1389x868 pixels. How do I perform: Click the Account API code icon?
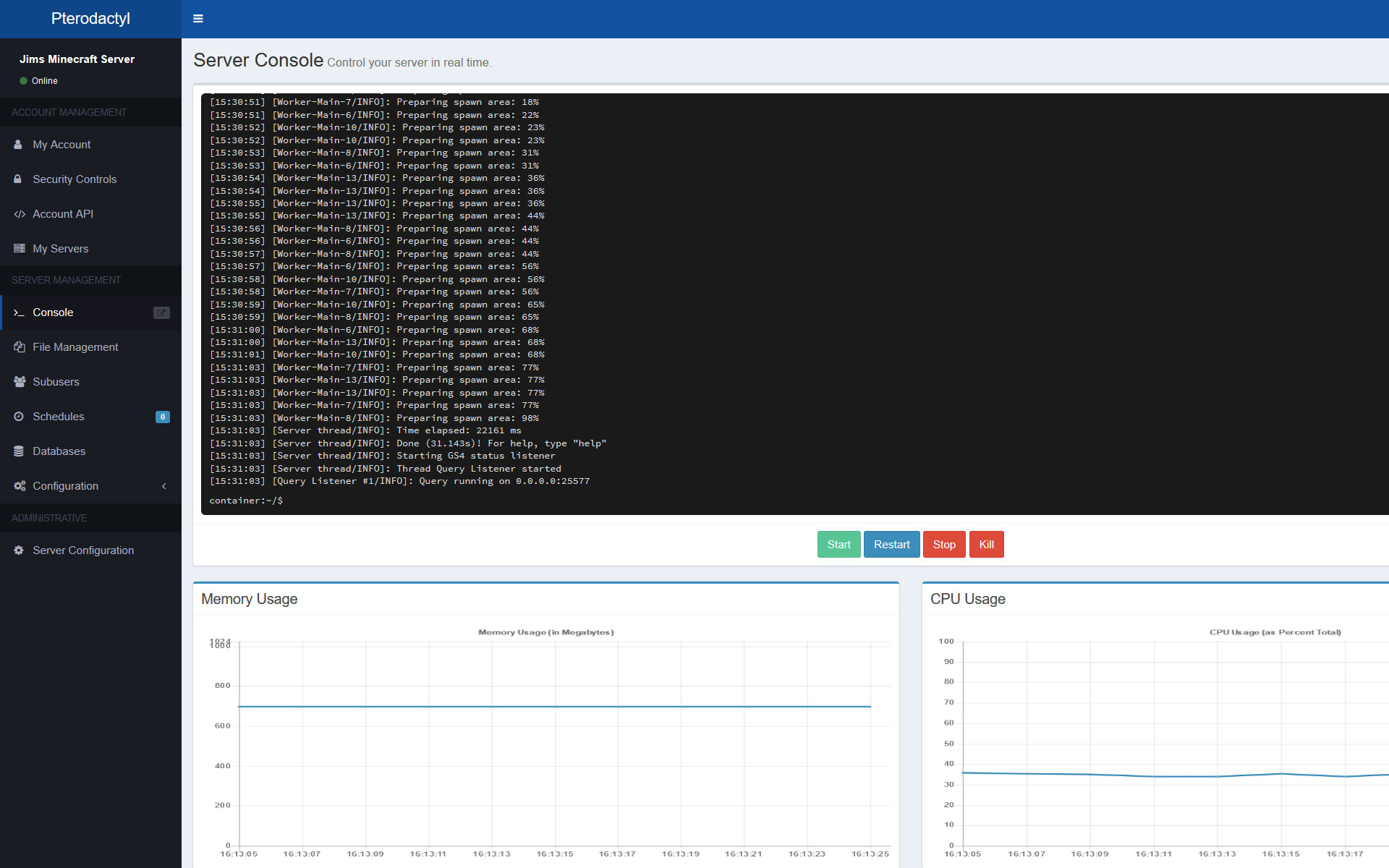coord(20,214)
